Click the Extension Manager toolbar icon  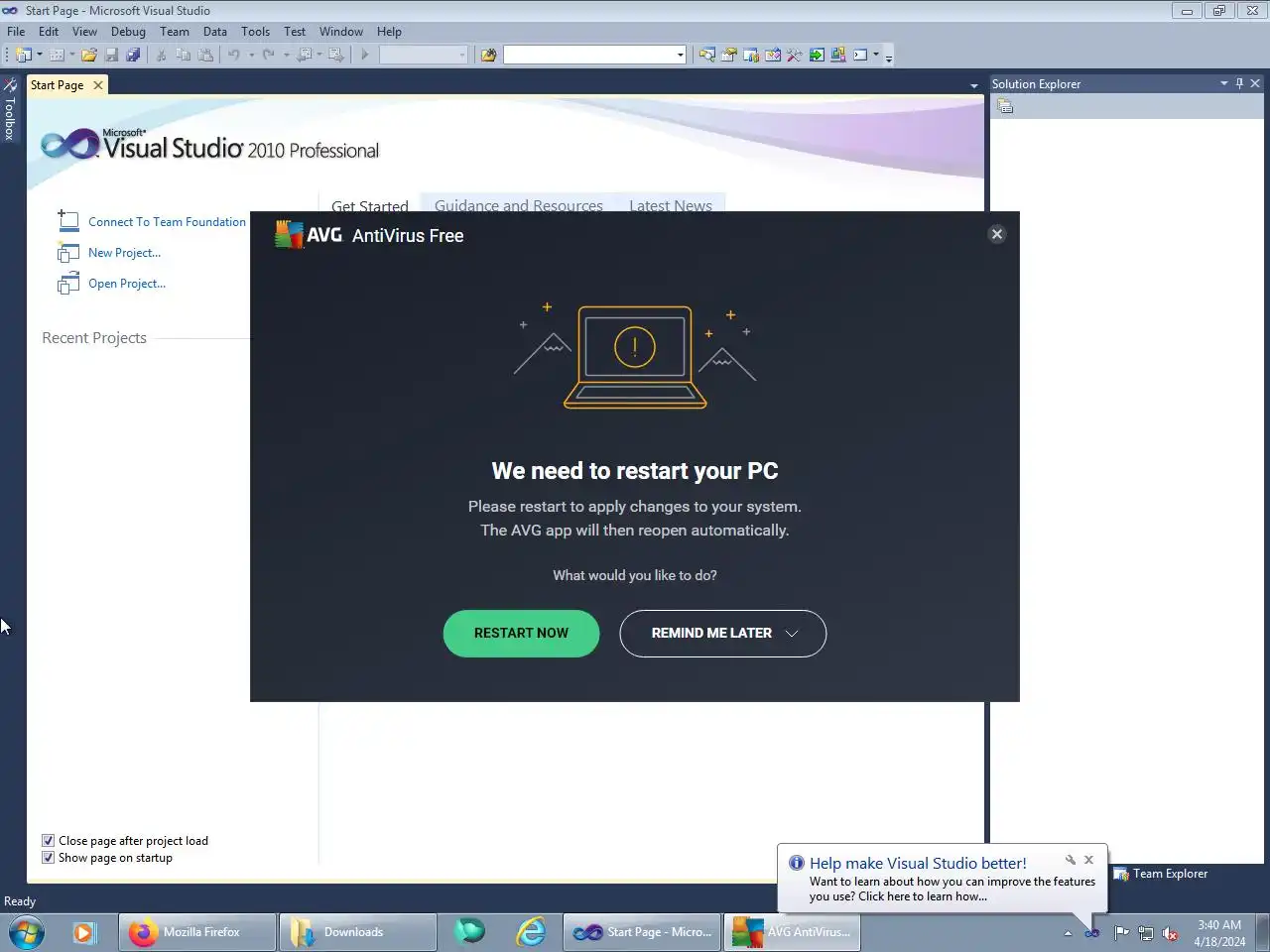point(838,55)
